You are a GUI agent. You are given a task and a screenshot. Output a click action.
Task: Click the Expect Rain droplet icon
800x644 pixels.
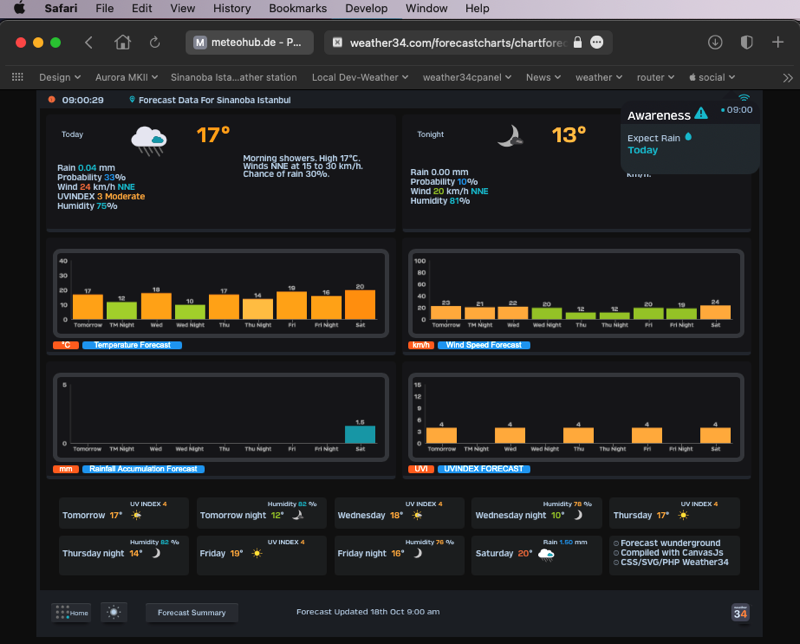pos(688,137)
